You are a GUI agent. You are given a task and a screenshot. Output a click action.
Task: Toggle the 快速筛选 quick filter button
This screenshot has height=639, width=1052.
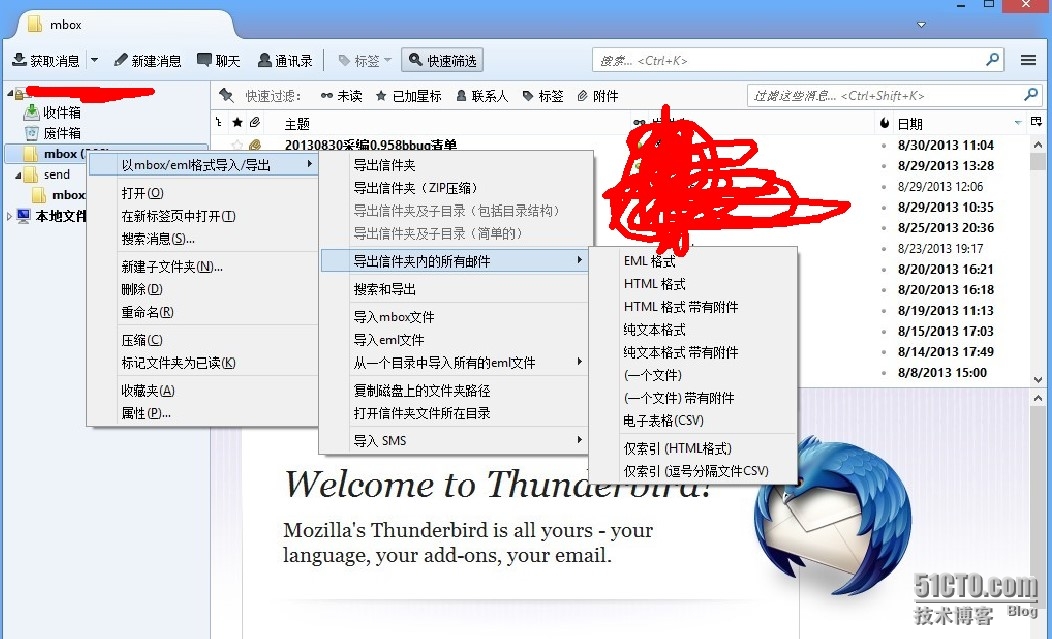[442, 61]
